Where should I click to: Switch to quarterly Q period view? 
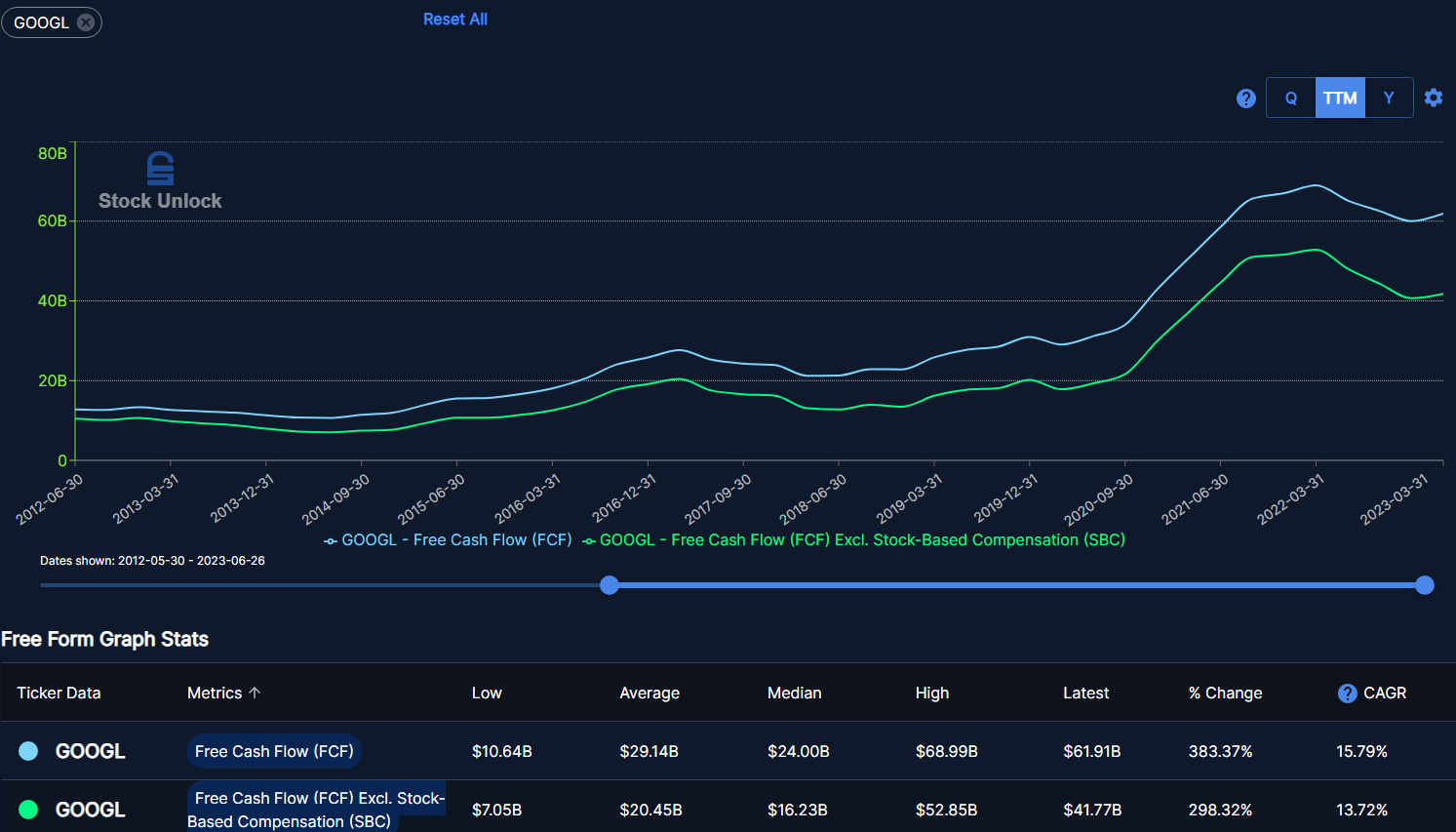[1291, 98]
